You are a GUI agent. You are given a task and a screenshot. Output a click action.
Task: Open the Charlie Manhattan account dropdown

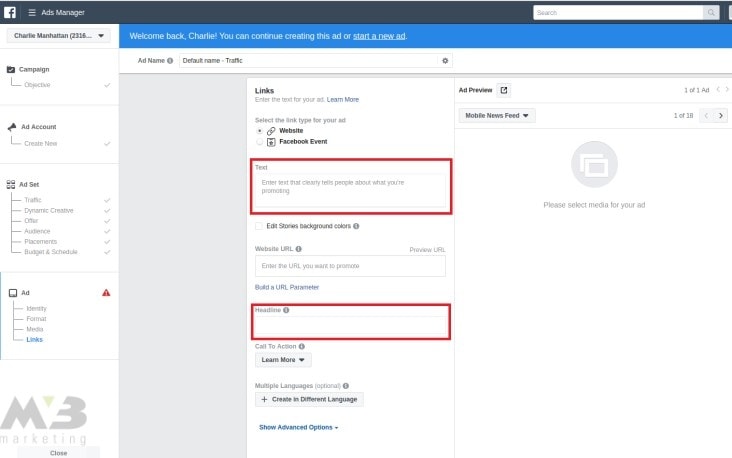click(58, 35)
